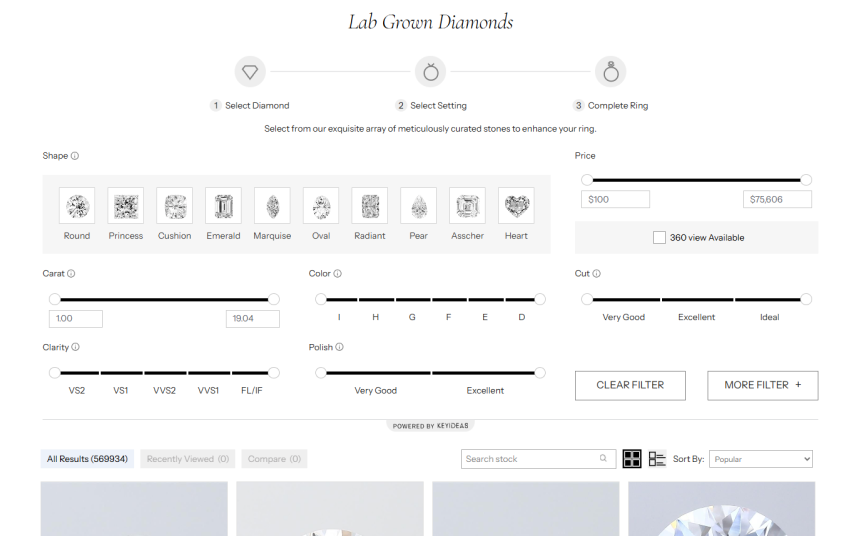Screen dimensions: 852x536
Task: Click the polish slider right handle
Action: (540, 372)
